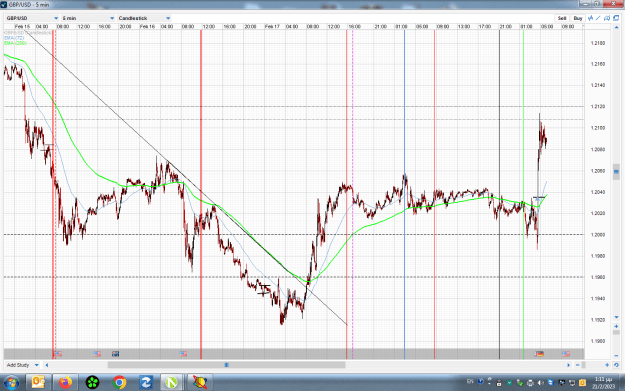
Task: Select the trend line drawing tool
Action: [598, 18]
